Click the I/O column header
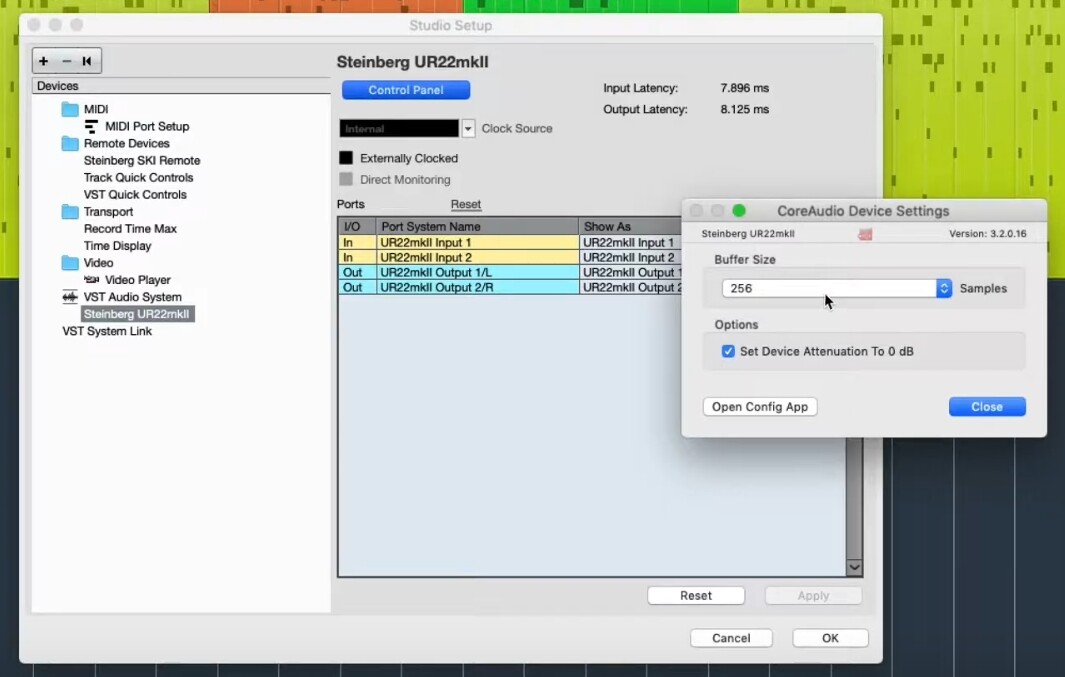This screenshot has height=677, width=1065. [357, 226]
